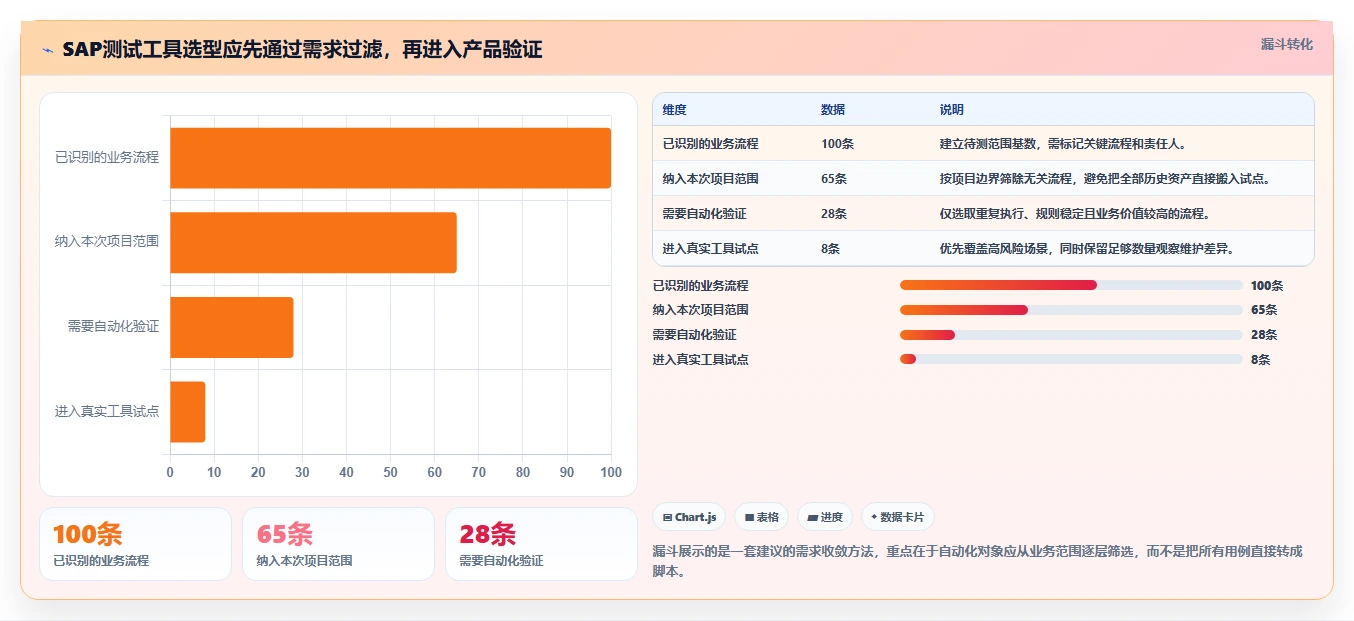Select table row cell 进入真实工具试点

tap(711, 249)
